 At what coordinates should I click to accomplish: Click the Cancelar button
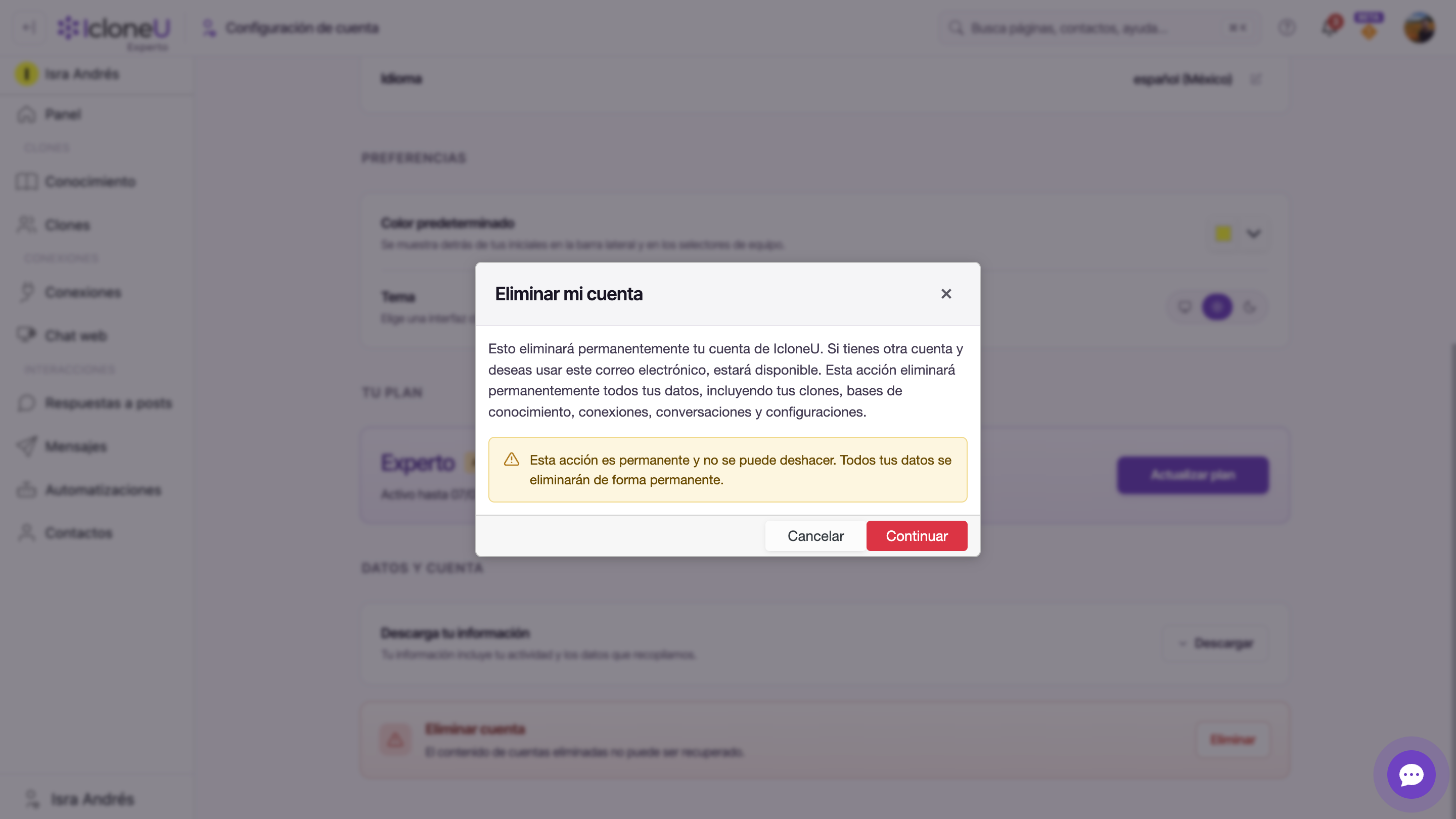pos(815,536)
